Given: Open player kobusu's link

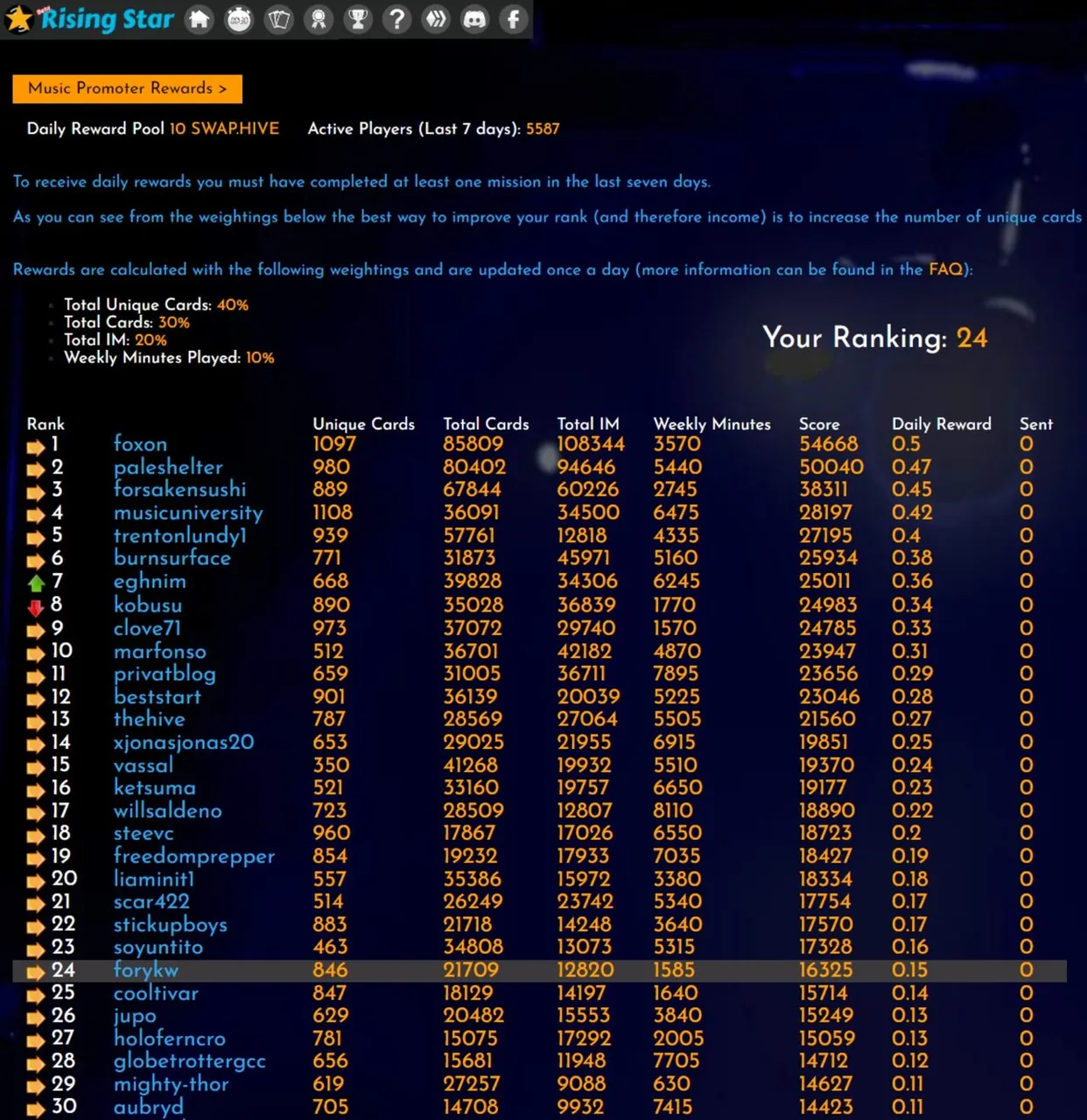Looking at the screenshot, I should tap(148, 605).
